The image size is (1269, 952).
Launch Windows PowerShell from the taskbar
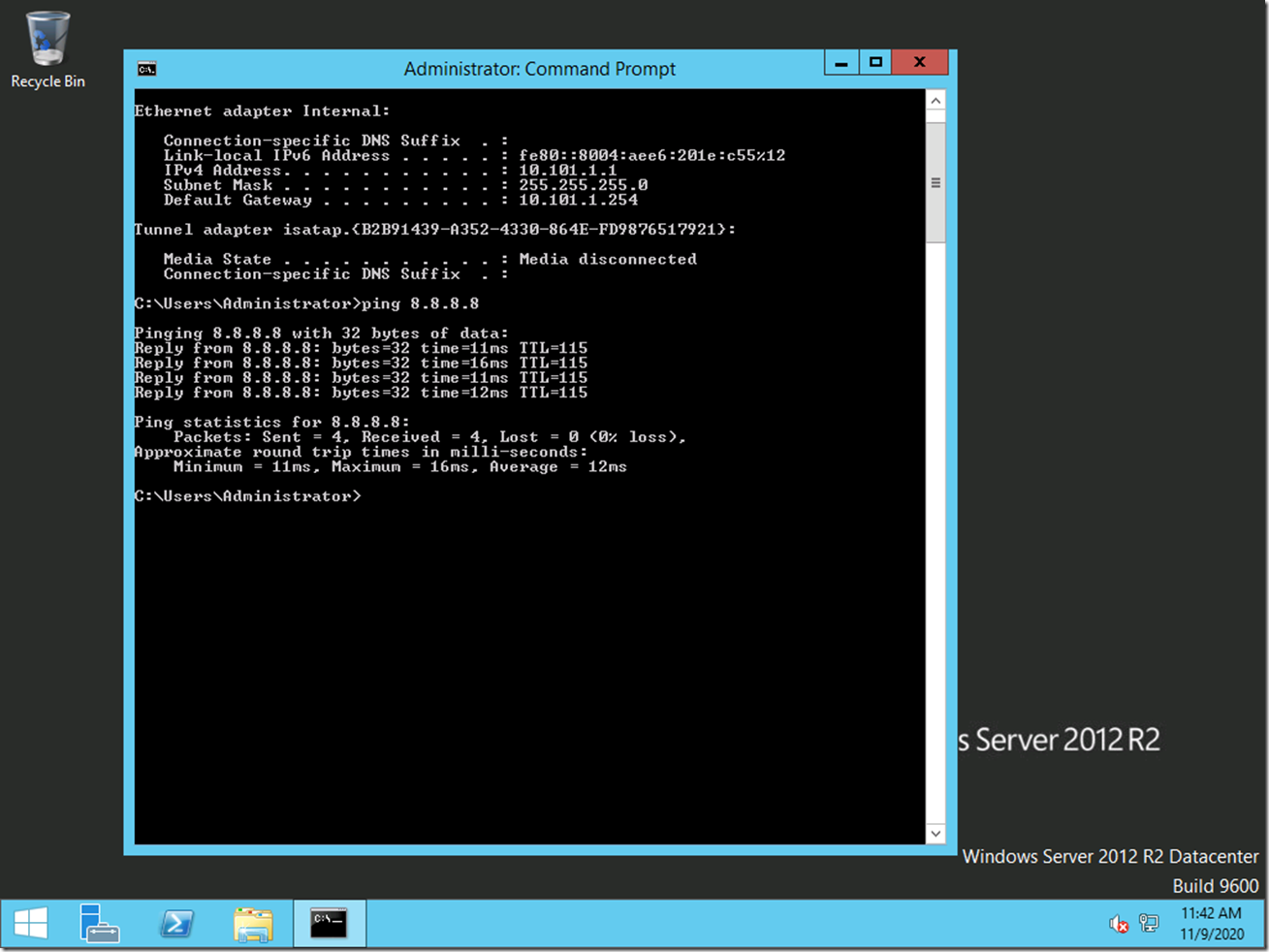coord(176,923)
